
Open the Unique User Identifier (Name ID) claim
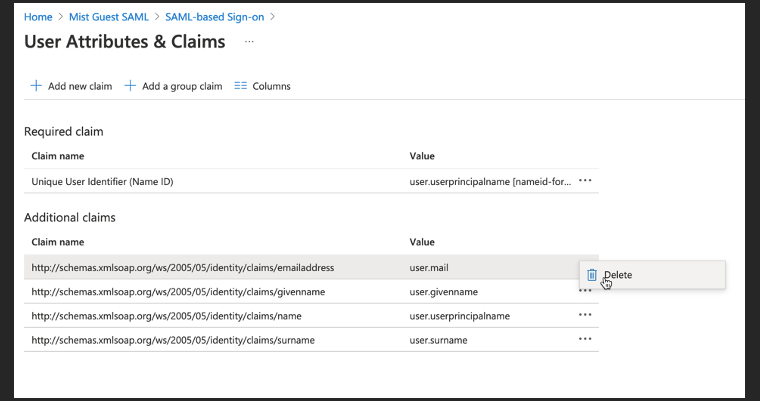pyautogui.click(x=110, y=181)
